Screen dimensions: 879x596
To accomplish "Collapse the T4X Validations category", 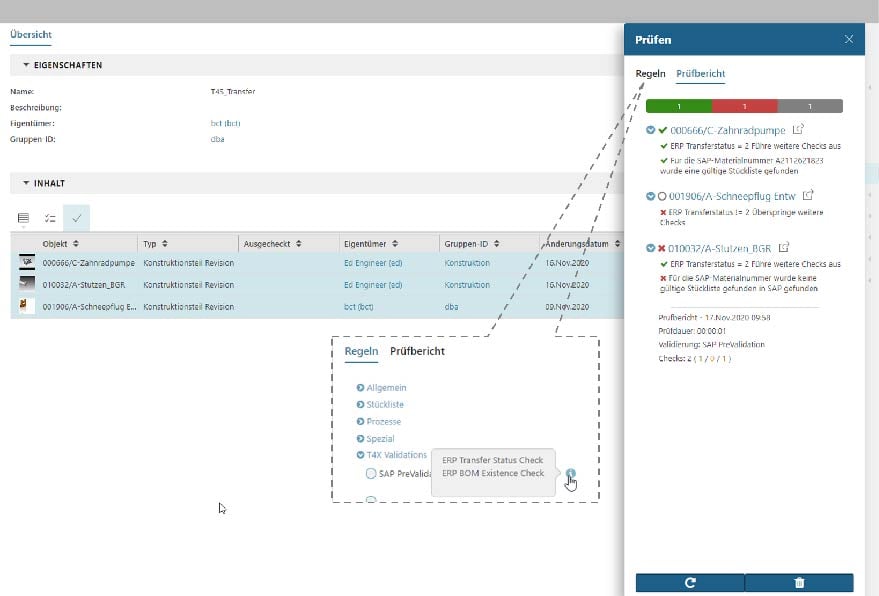I will (359, 454).
